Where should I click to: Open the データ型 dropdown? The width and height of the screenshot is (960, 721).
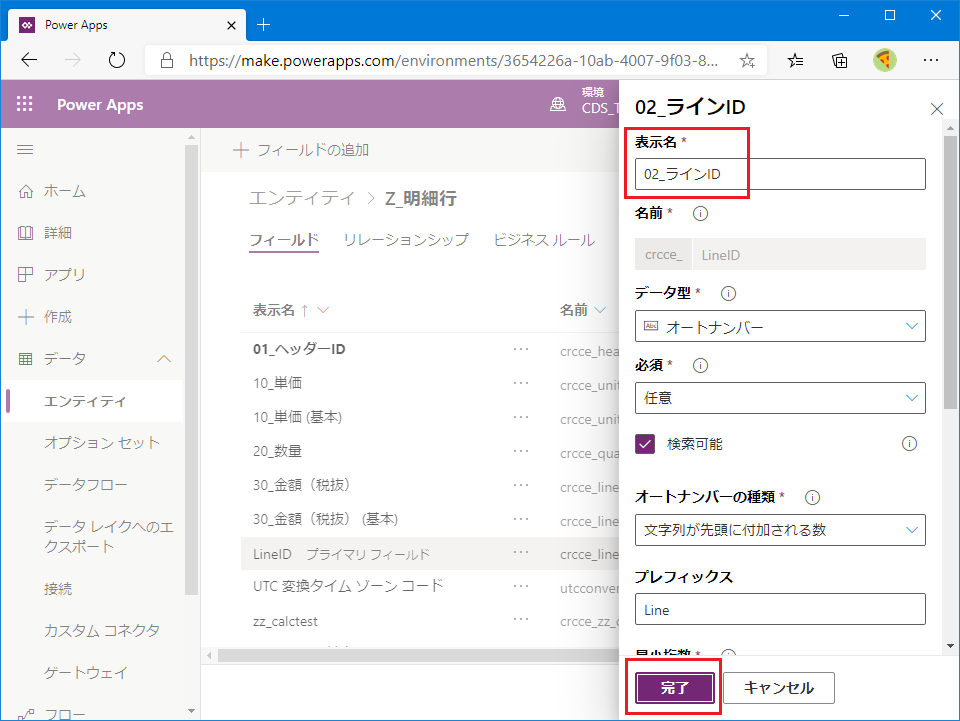780,326
